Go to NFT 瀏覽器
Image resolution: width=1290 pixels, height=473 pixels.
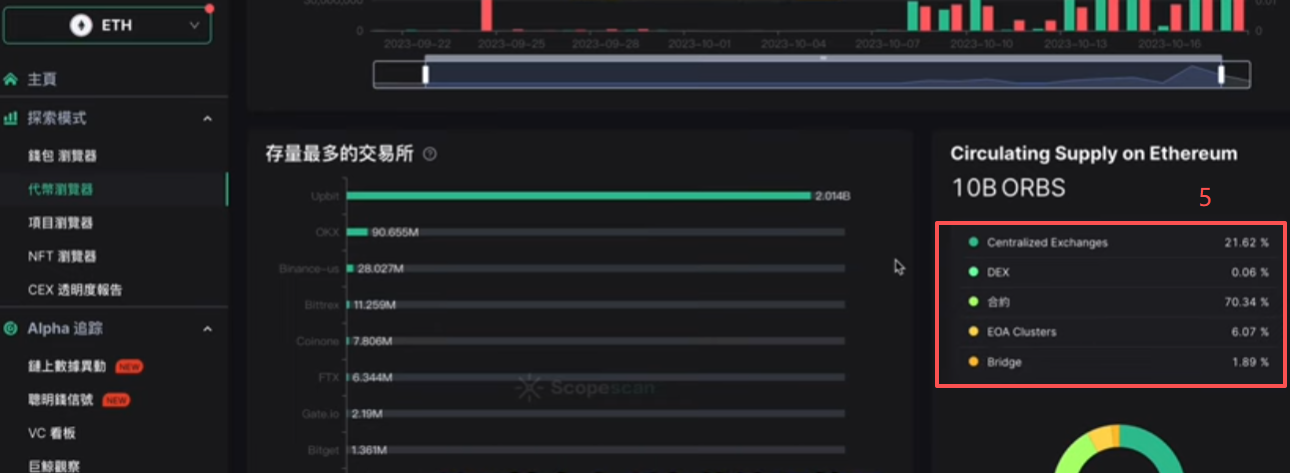63,256
